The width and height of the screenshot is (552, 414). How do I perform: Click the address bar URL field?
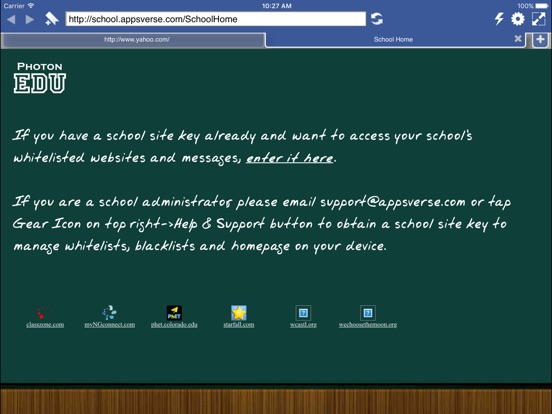[x=215, y=19]
